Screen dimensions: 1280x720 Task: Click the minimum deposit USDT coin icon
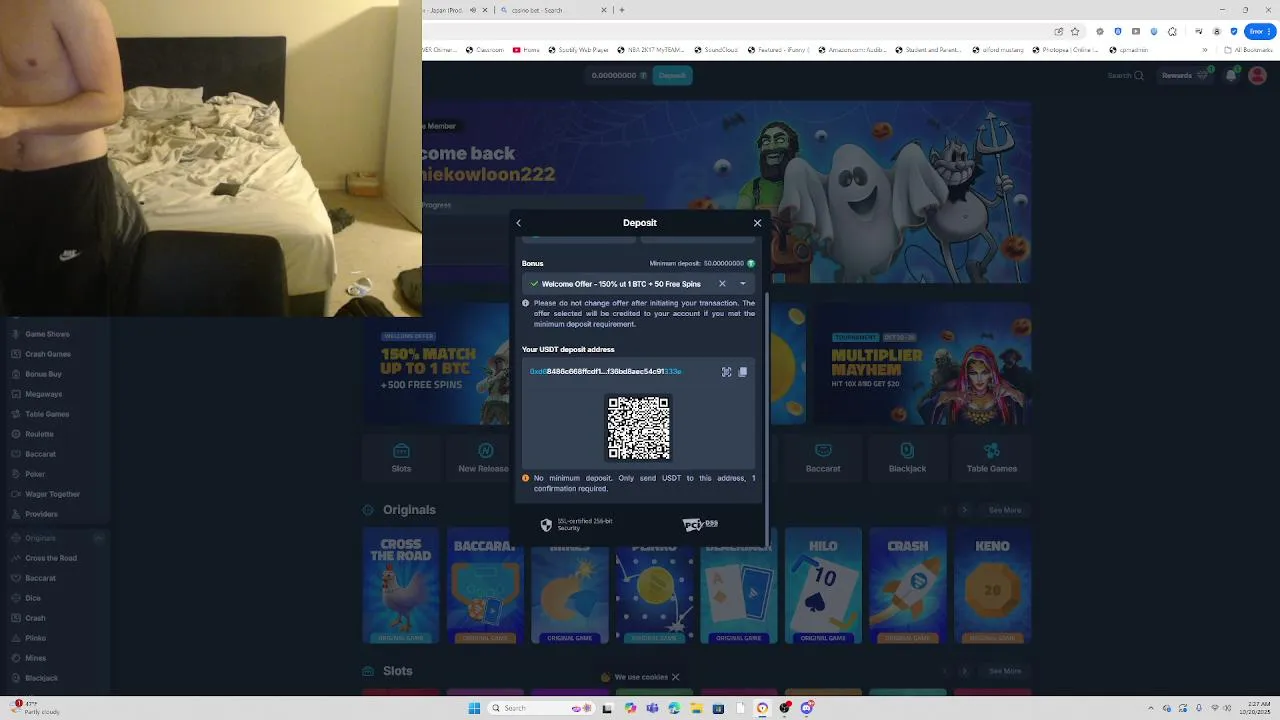751,264
